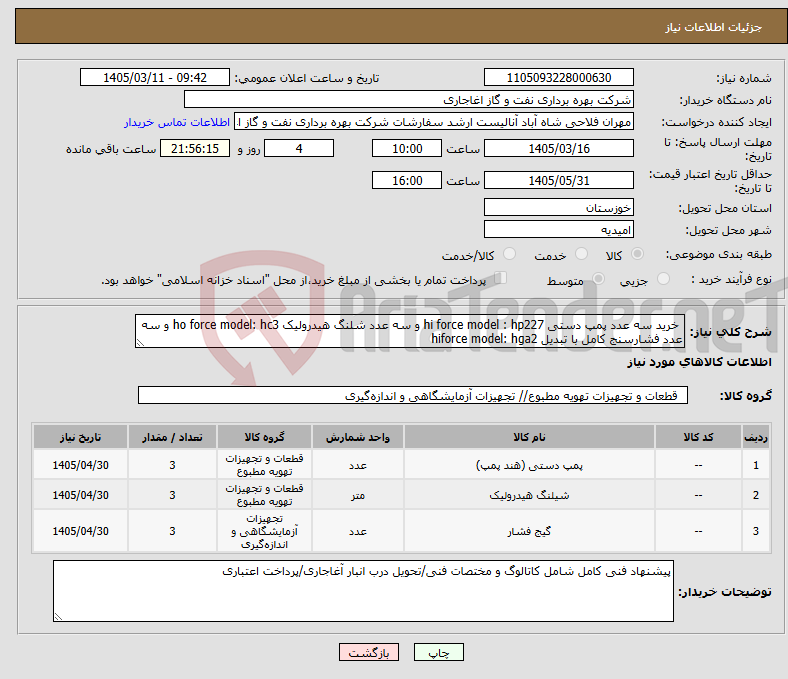Image resolution: width=788 pixels, height=679 pixels.
Task: Click the تاریخ نیاز column header
Action: click(80, 437)
